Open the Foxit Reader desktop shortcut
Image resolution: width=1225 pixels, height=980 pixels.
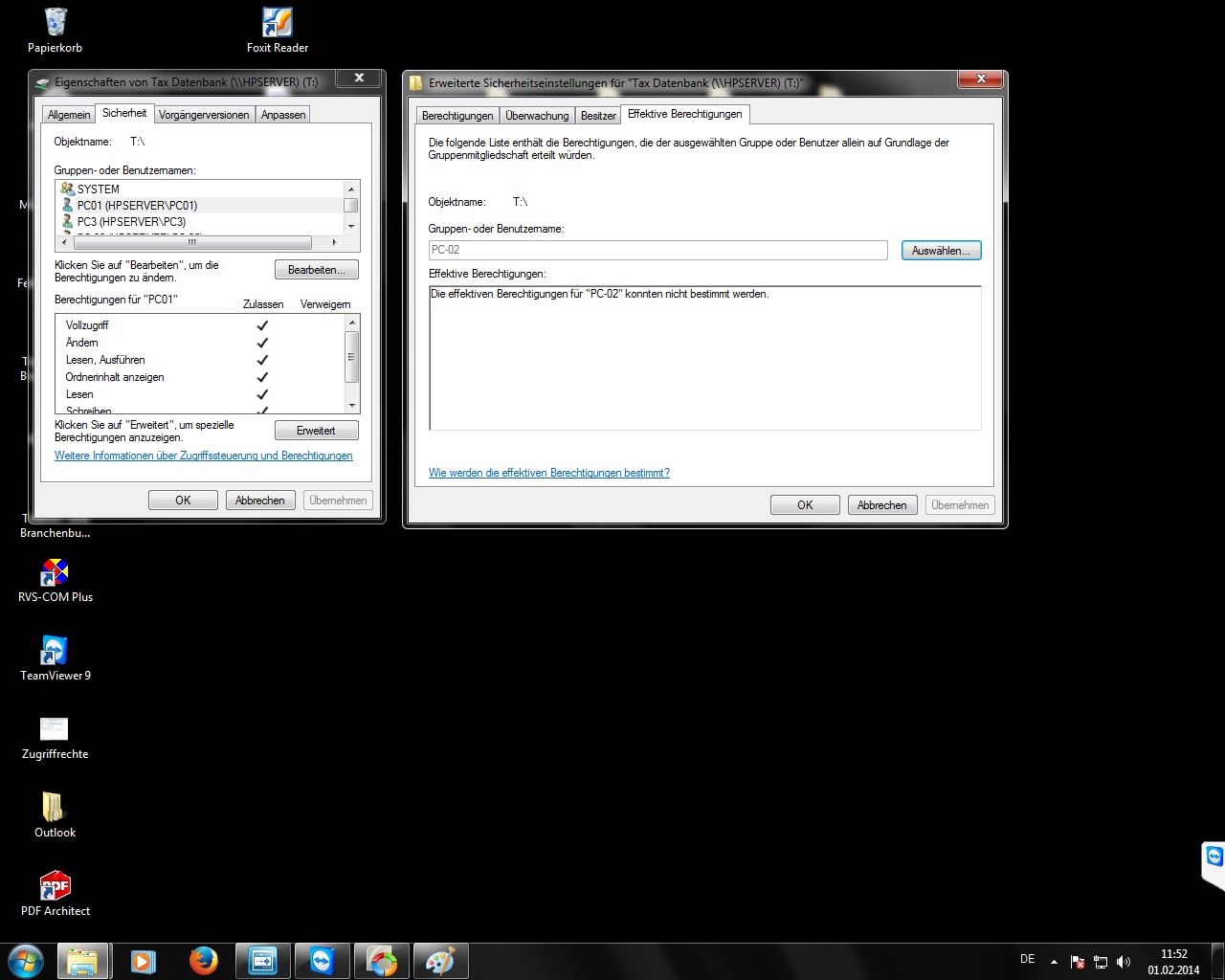click(278, 31)
